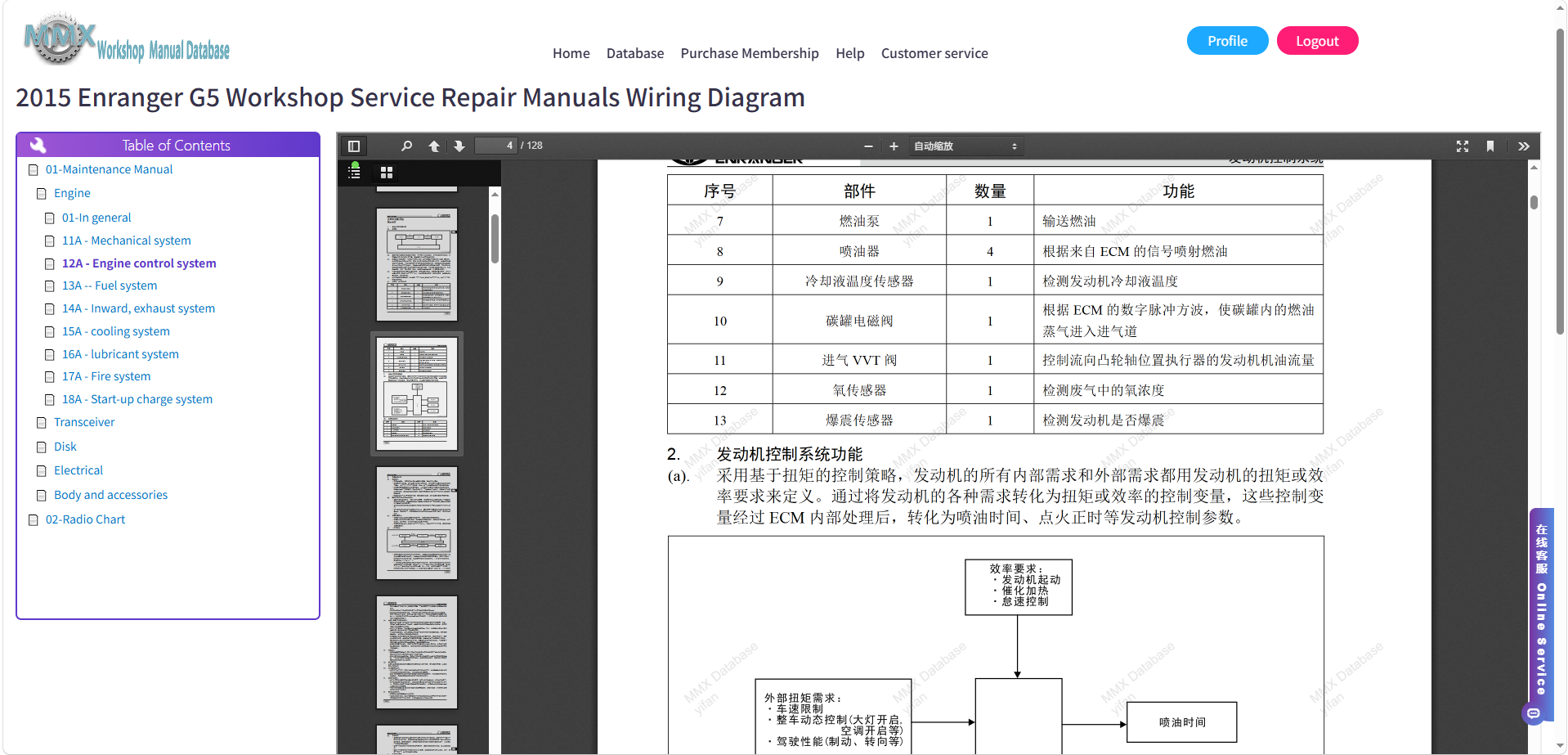Open Transceiver section
Screen dimensions: 1568x755
tap(84, 422)
